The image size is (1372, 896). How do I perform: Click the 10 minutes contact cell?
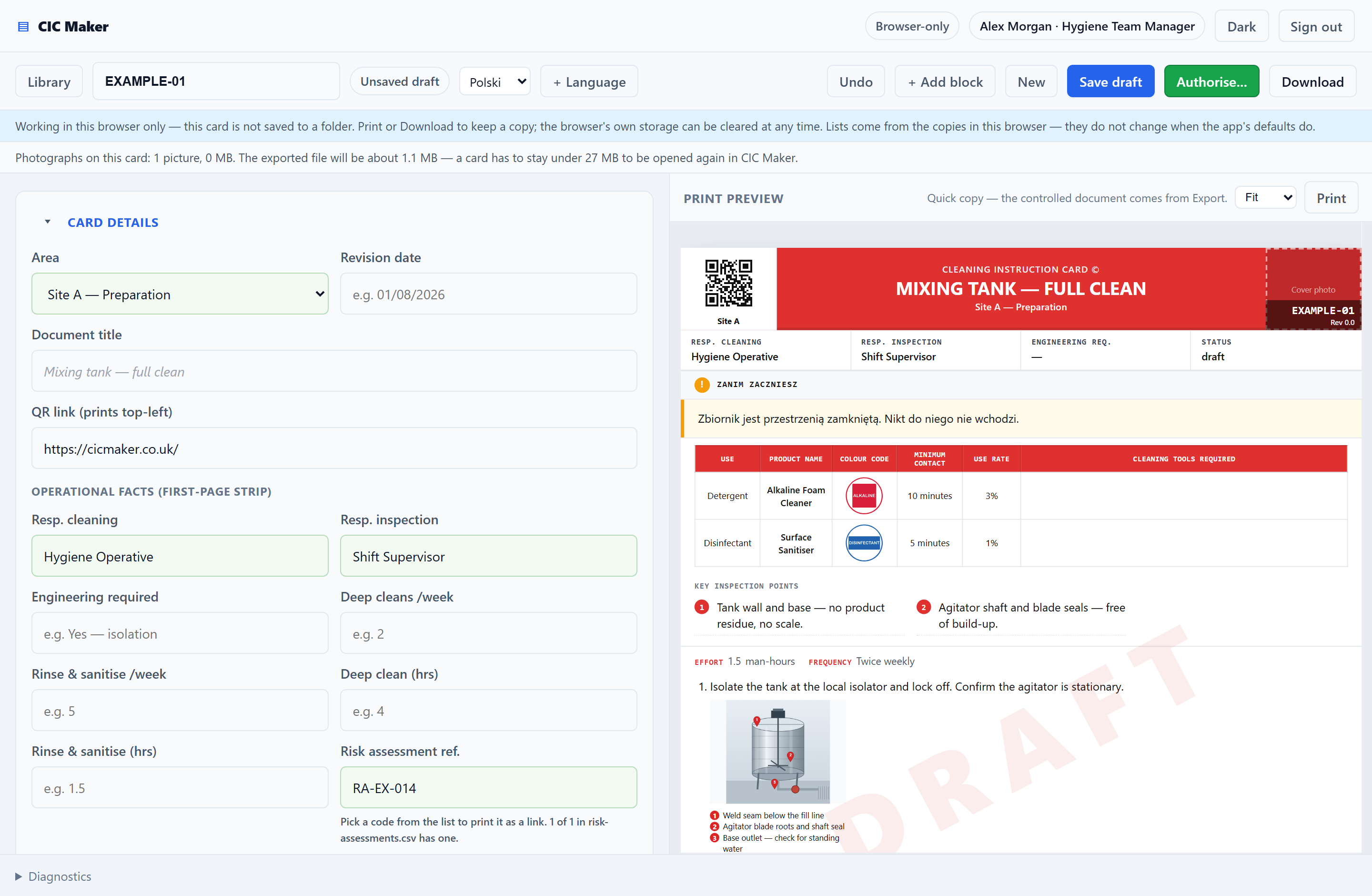(x=929, y=496)
